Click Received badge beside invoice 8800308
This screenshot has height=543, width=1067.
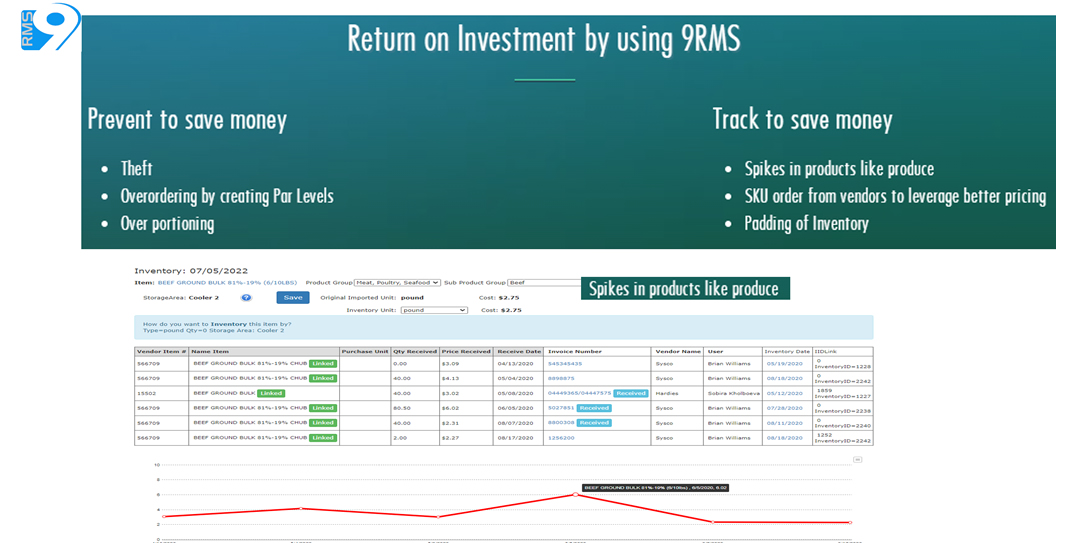(x=593, y=423)
